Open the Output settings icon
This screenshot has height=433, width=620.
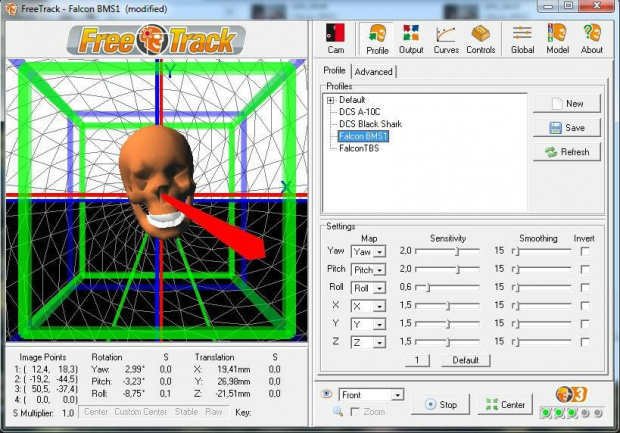click(x=411, y=38)
